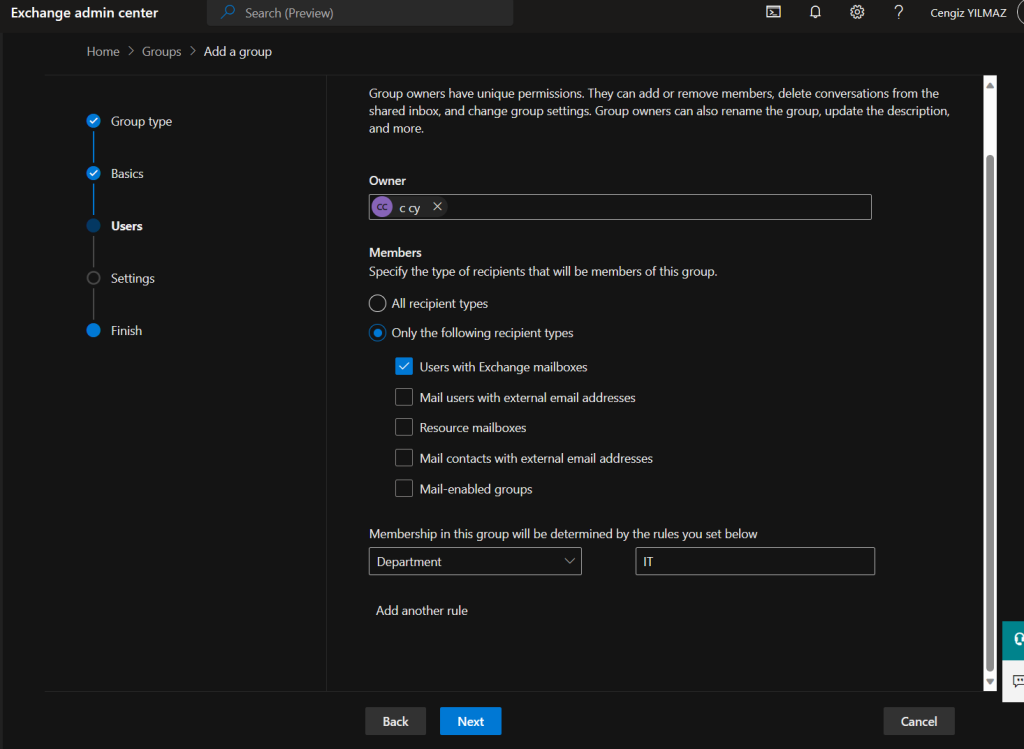Open the Cloud Shell terminal icon
This screenshot has height=749, width=1024.
tap(773, 12)
